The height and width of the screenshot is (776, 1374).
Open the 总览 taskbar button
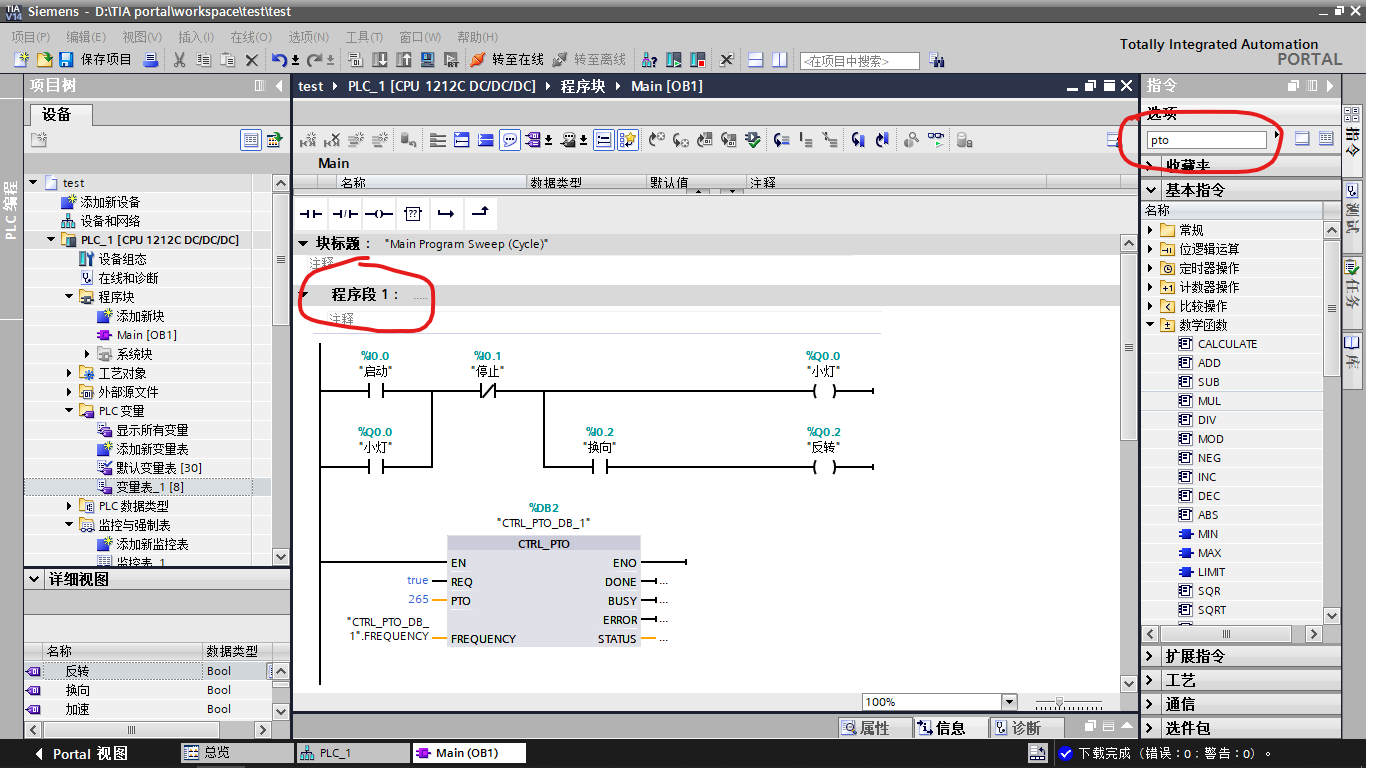click(236, 753)
